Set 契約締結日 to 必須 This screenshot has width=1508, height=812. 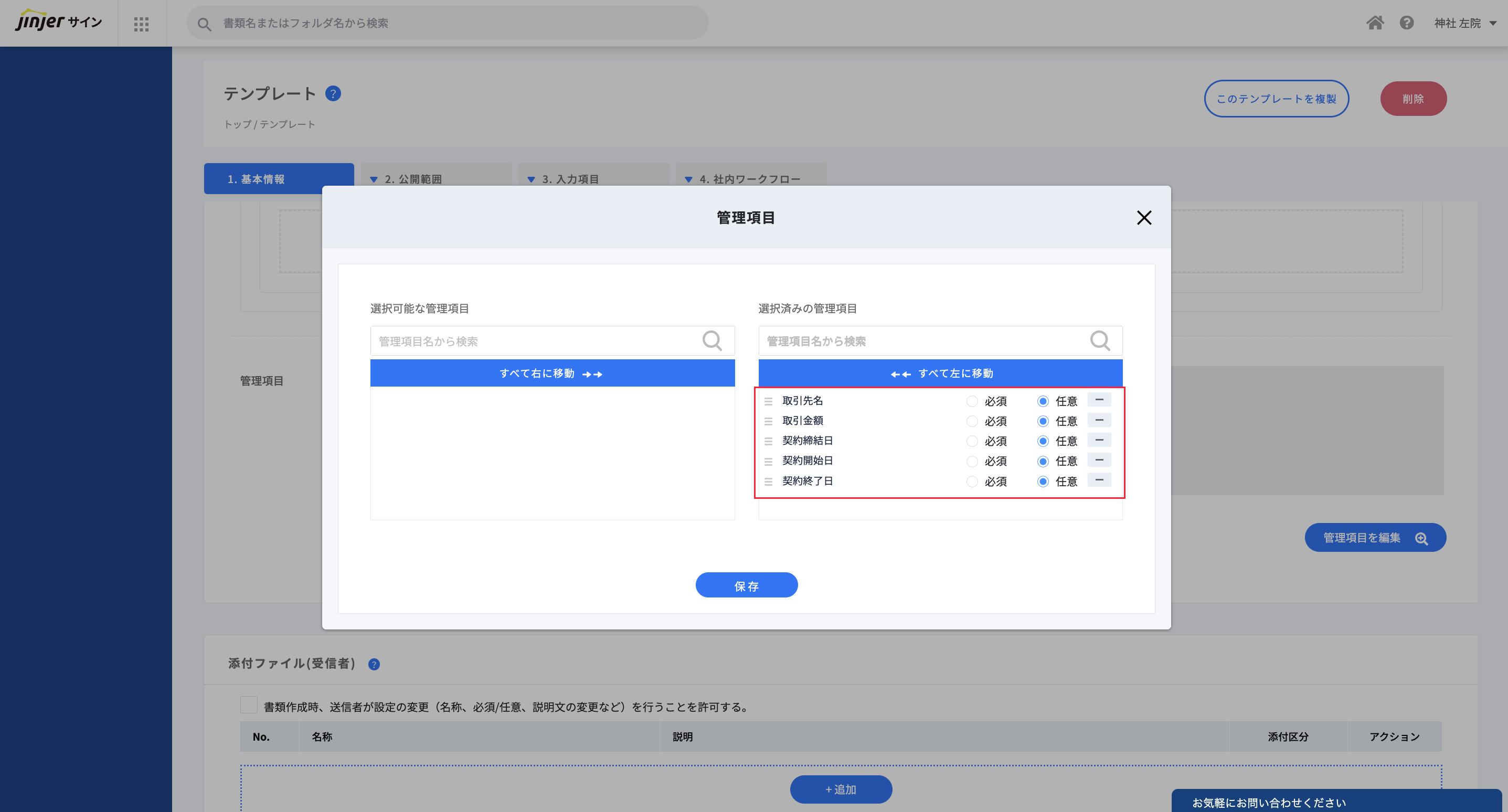pos(972,441)
